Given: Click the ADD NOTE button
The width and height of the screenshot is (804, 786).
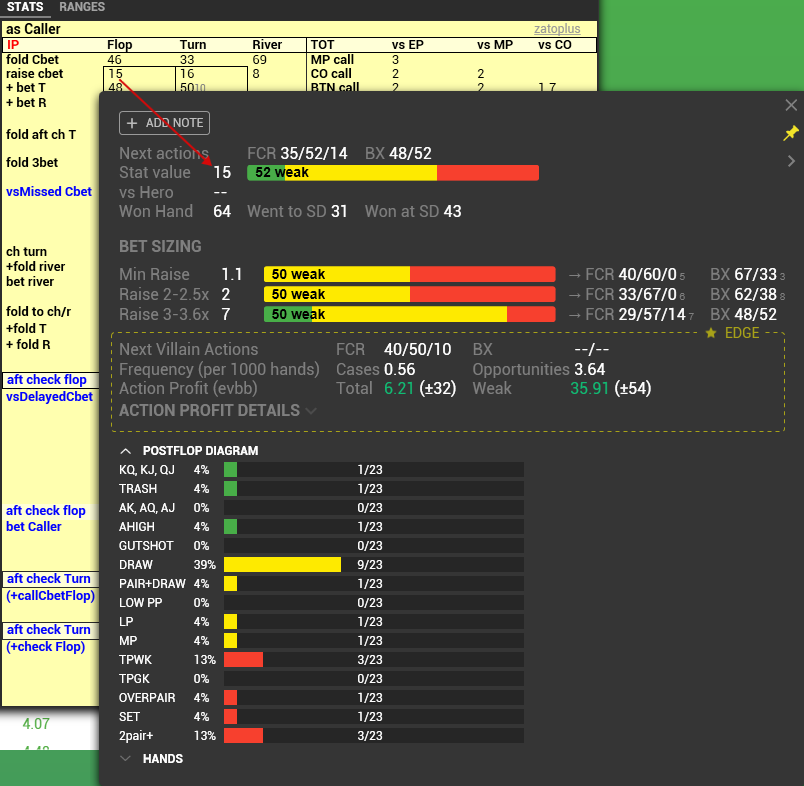Looking at the screenshot, I should pos(164,123).
